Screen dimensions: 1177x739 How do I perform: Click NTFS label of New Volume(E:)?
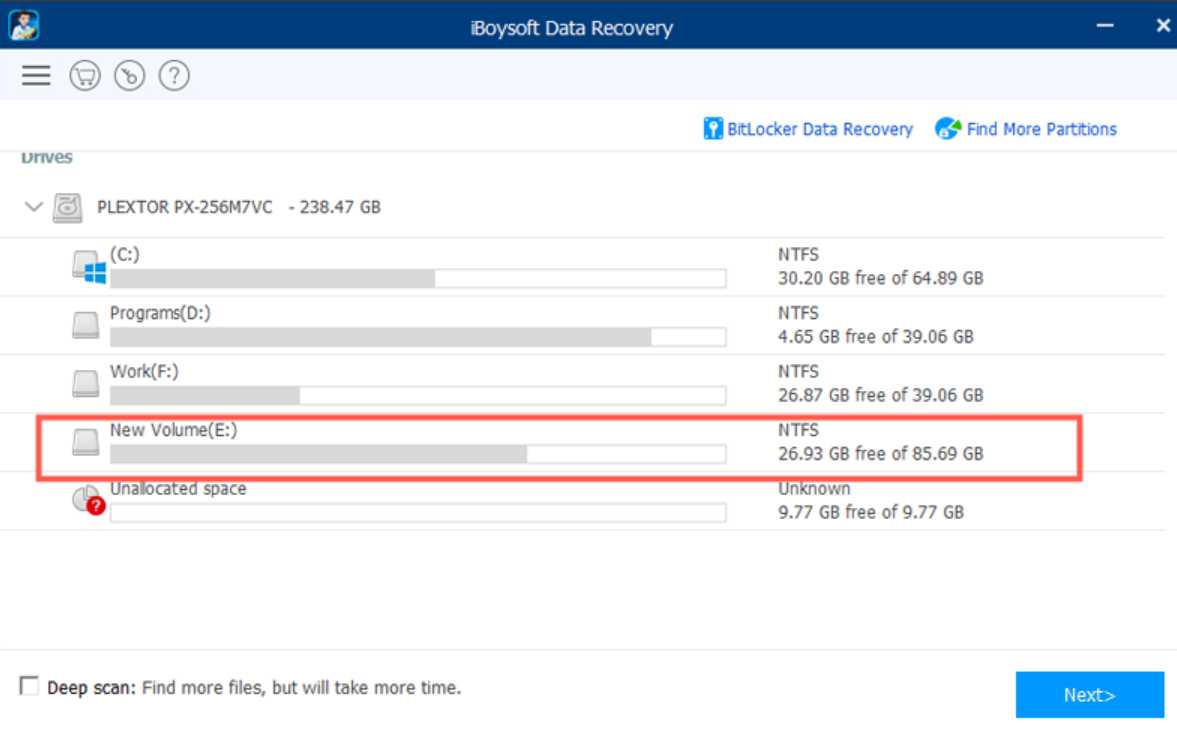(x=798, y=430)
